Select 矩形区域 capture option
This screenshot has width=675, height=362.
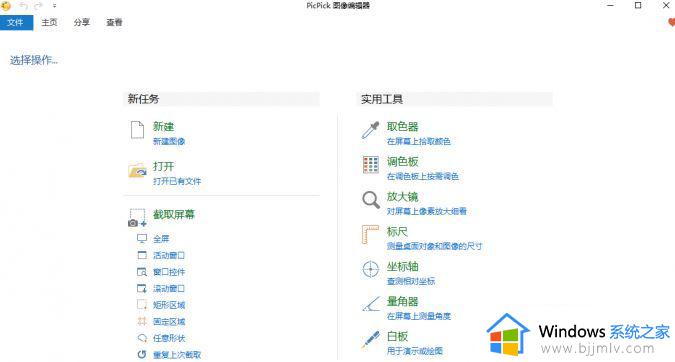[x=169, y=305]
